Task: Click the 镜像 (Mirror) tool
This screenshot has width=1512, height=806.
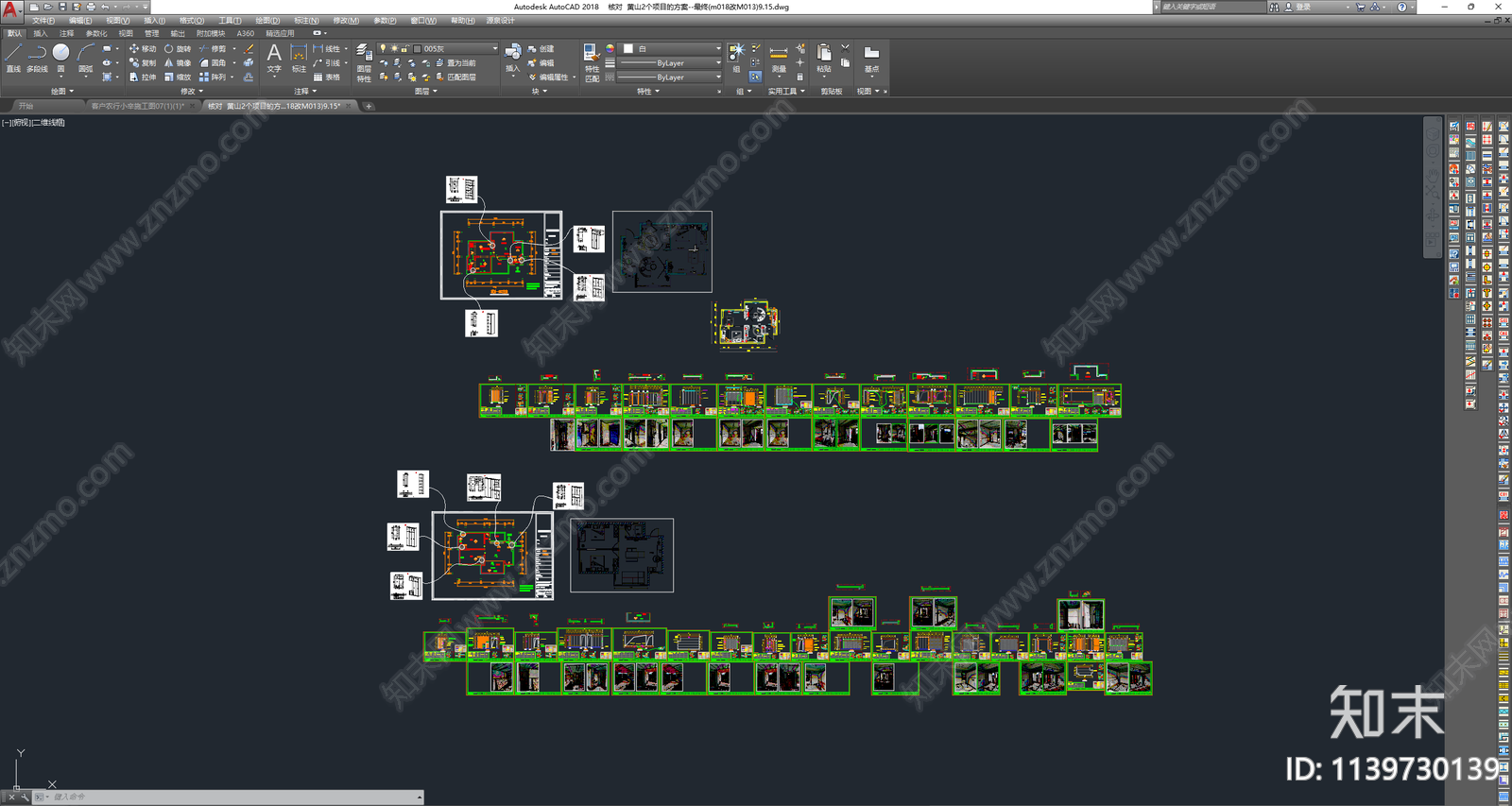Action: coord(177,62)
